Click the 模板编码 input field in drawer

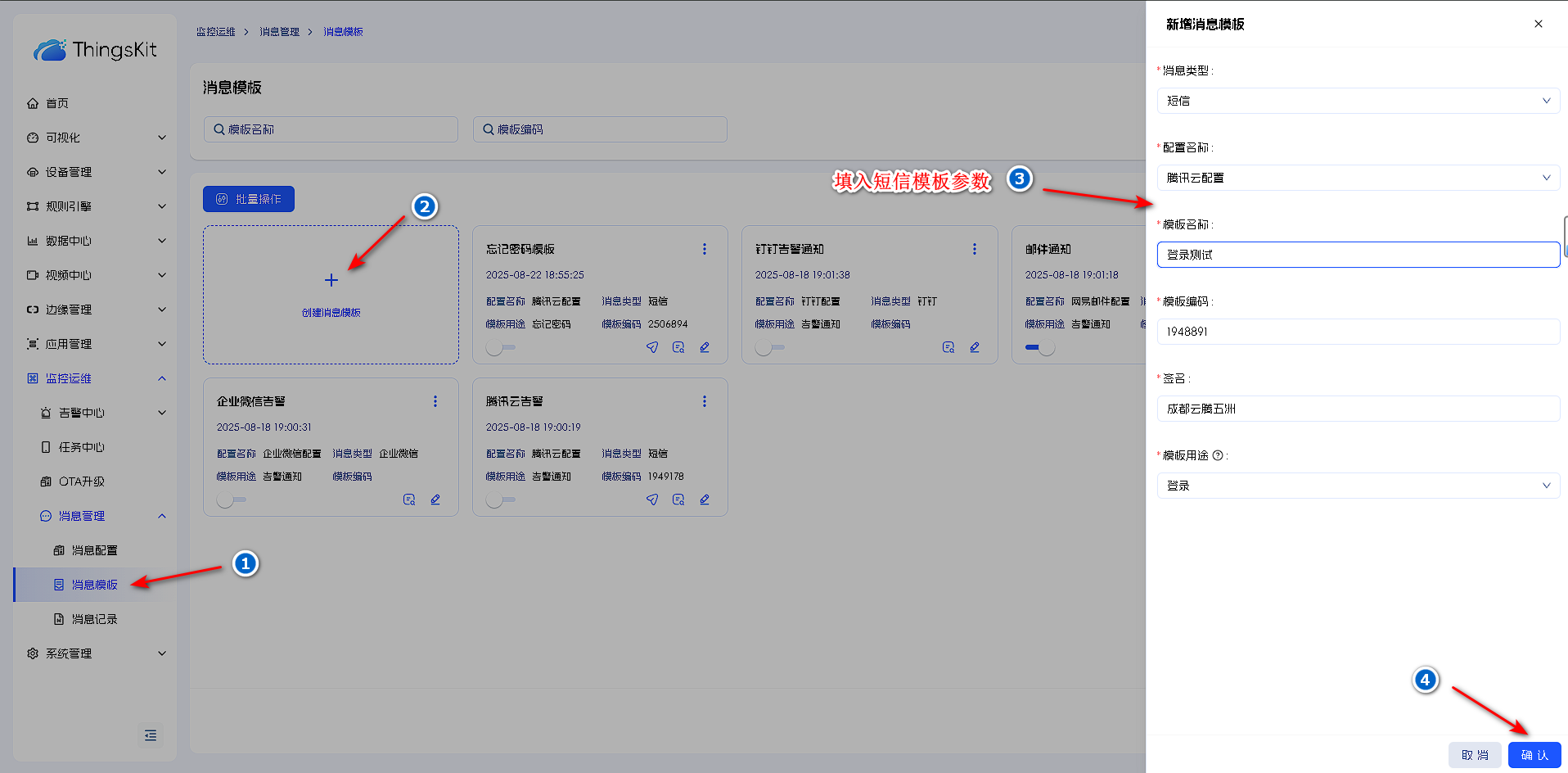click(x=1358, y=332)
